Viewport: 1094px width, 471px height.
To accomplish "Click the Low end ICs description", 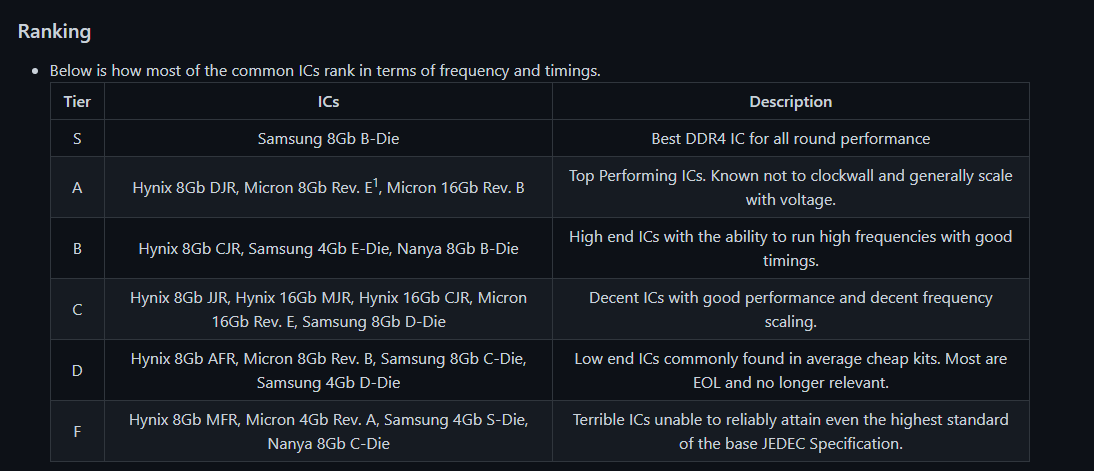I will [790, 370].
